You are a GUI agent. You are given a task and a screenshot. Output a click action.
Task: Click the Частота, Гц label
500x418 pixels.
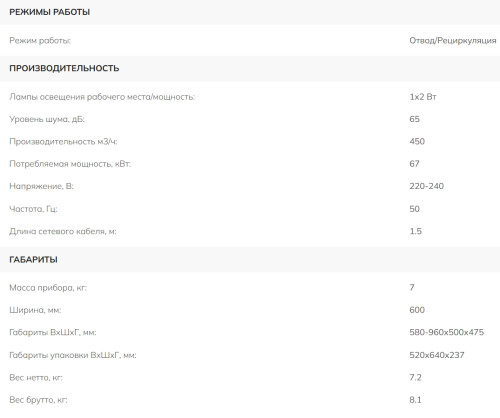pos(33,209)
